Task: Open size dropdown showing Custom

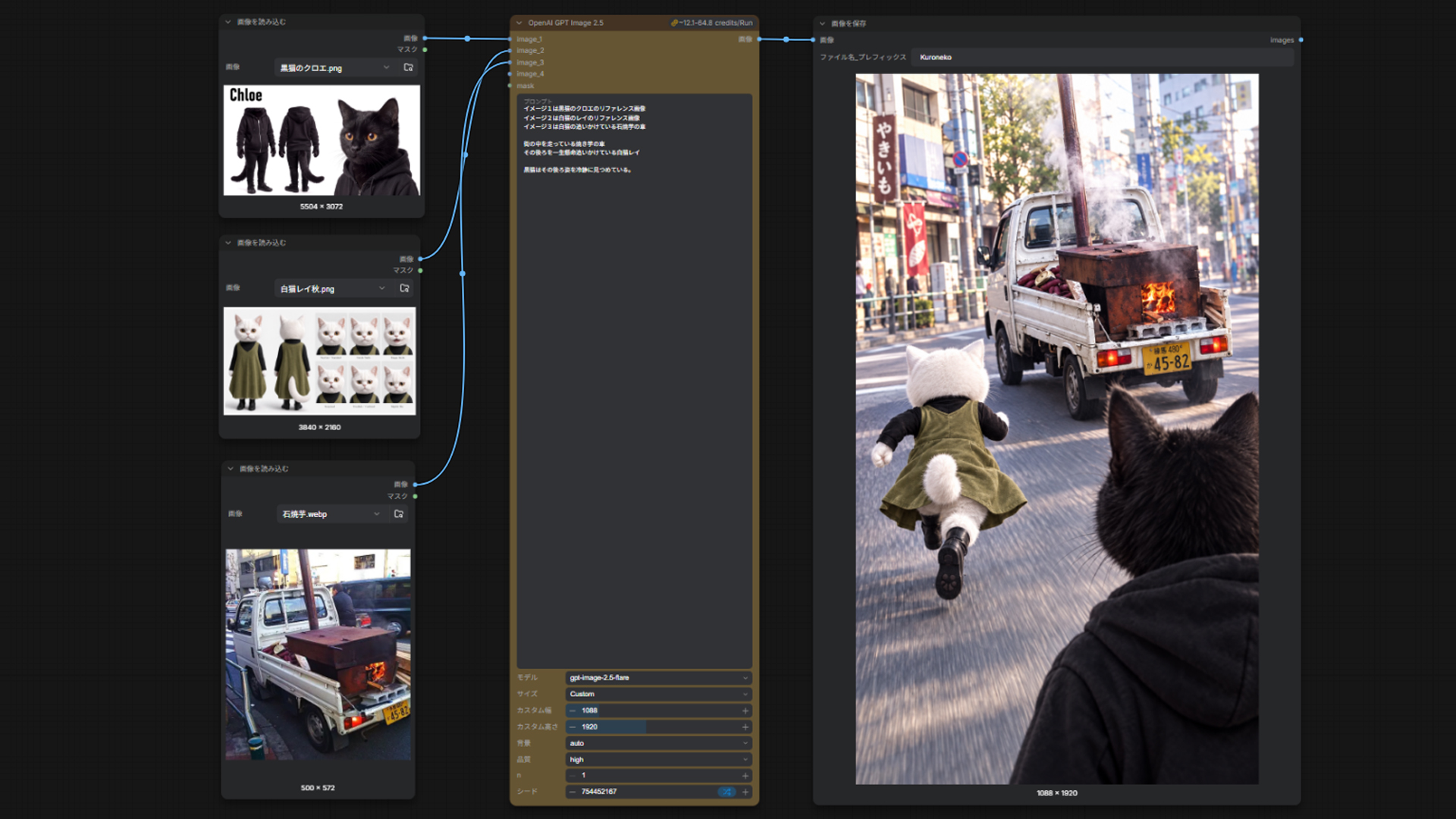Action: (658, 694)
